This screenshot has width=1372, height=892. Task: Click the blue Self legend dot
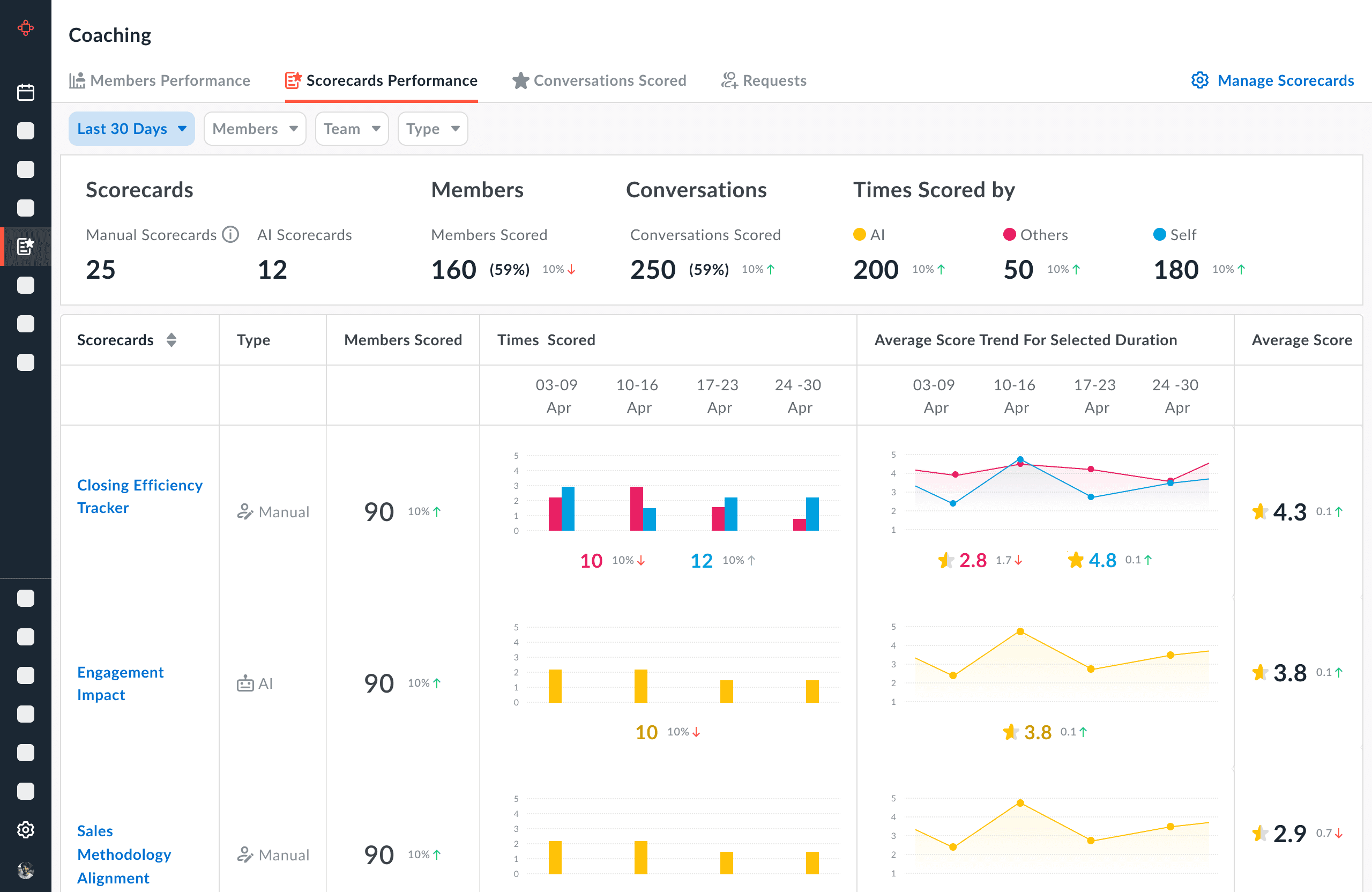tap(1159, 234)
